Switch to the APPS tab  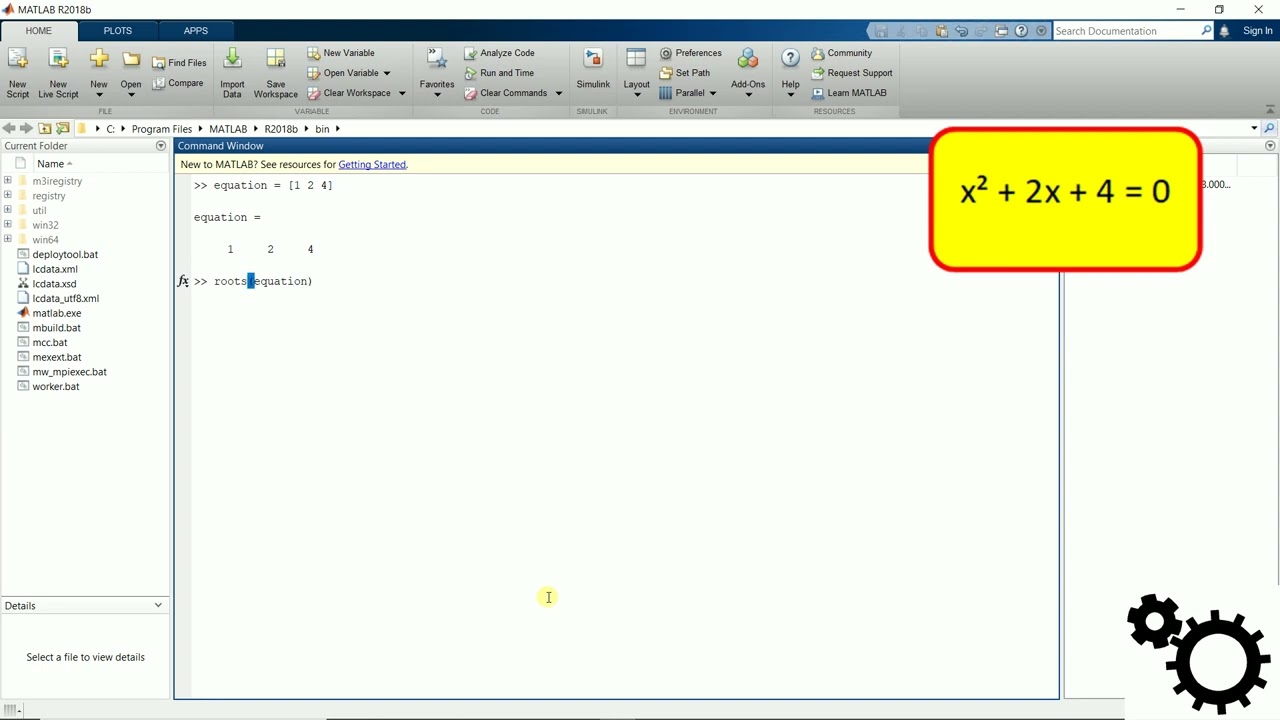pos(195,31)
